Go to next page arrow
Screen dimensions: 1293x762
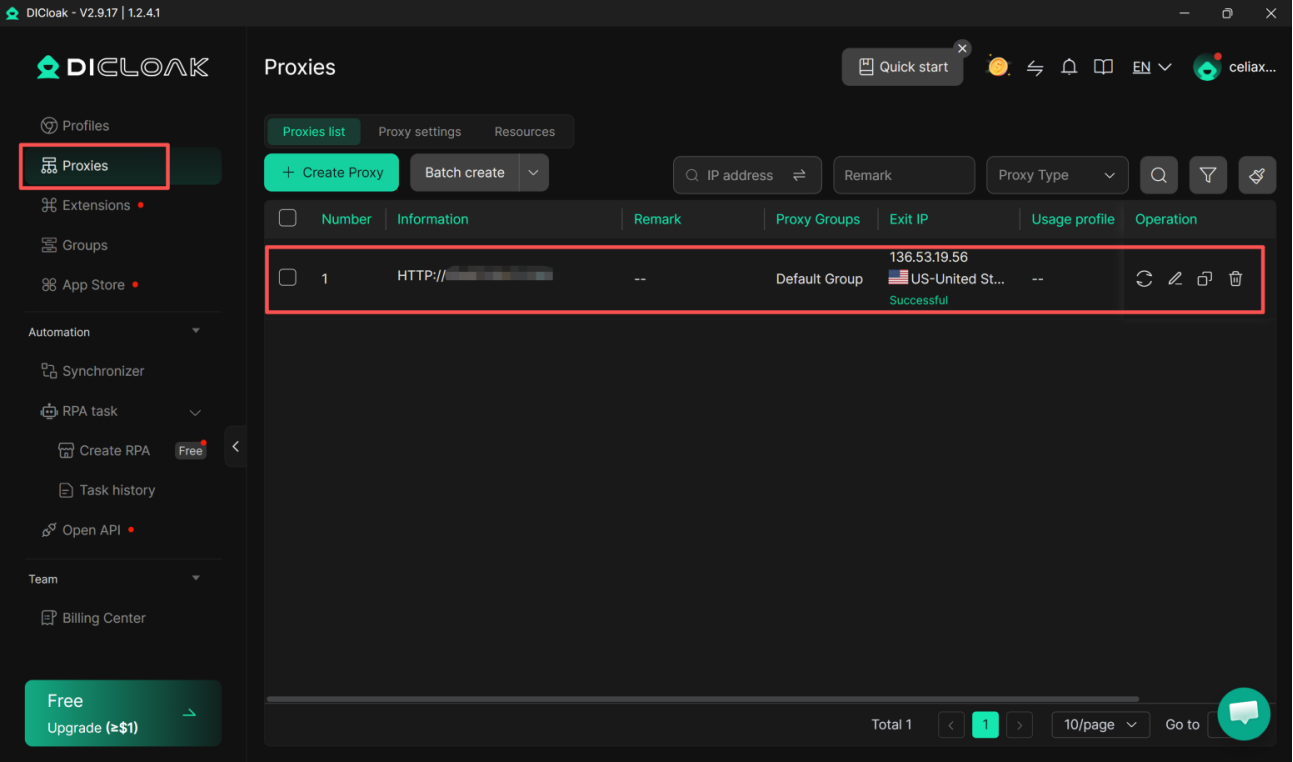coord(1019,725)
